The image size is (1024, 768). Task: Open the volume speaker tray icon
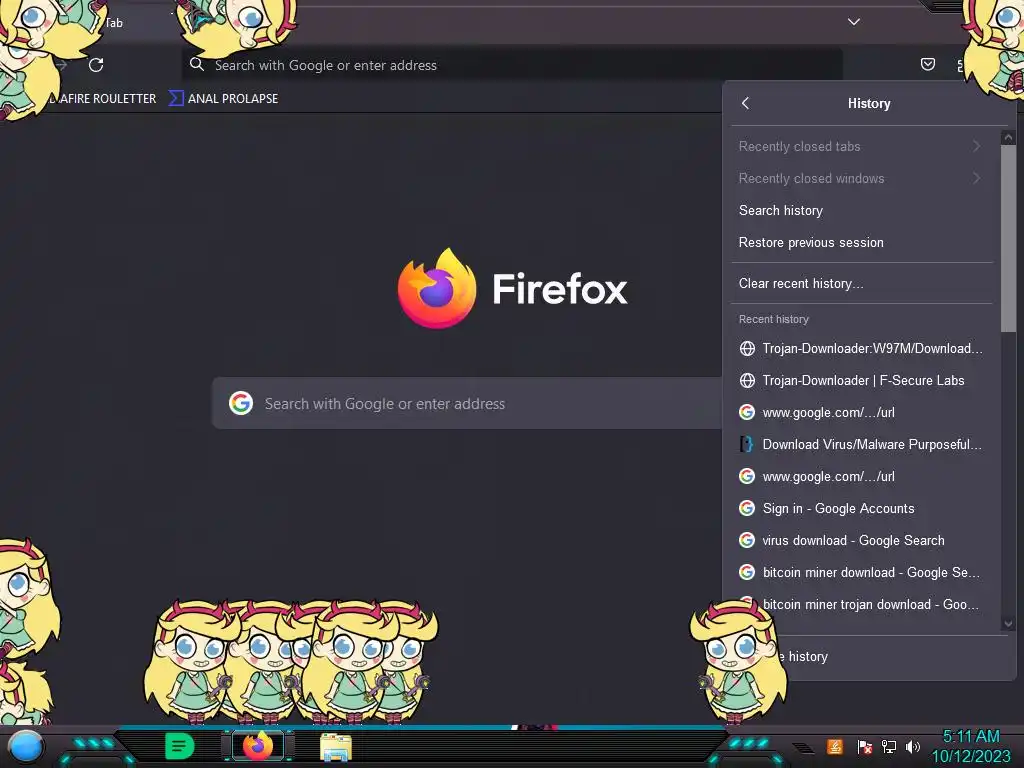913,746
